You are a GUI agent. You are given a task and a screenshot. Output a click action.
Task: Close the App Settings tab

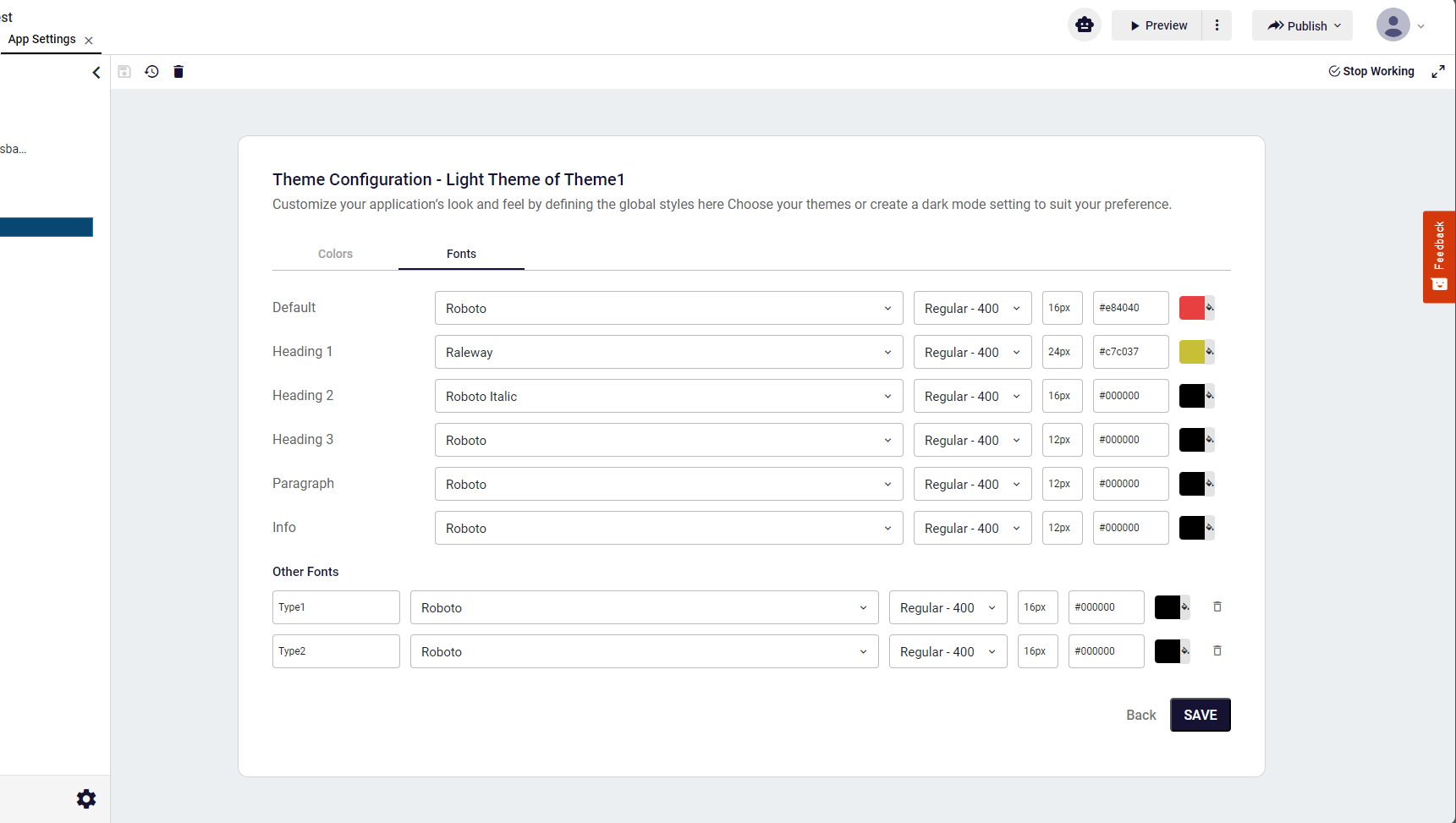pos(89,41)
